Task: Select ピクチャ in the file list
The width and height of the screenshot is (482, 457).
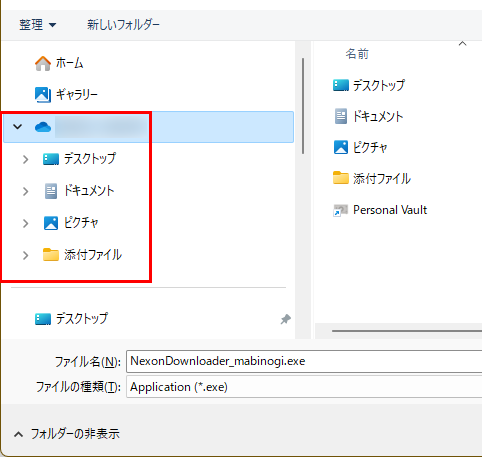Action: click(370, 147)
